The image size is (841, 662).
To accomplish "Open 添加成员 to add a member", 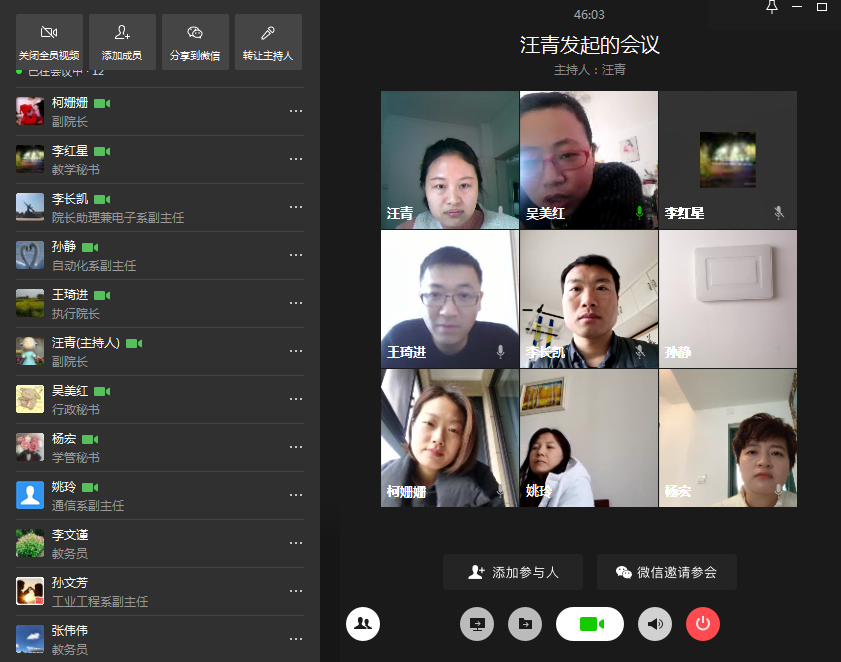I will point(122,42).
